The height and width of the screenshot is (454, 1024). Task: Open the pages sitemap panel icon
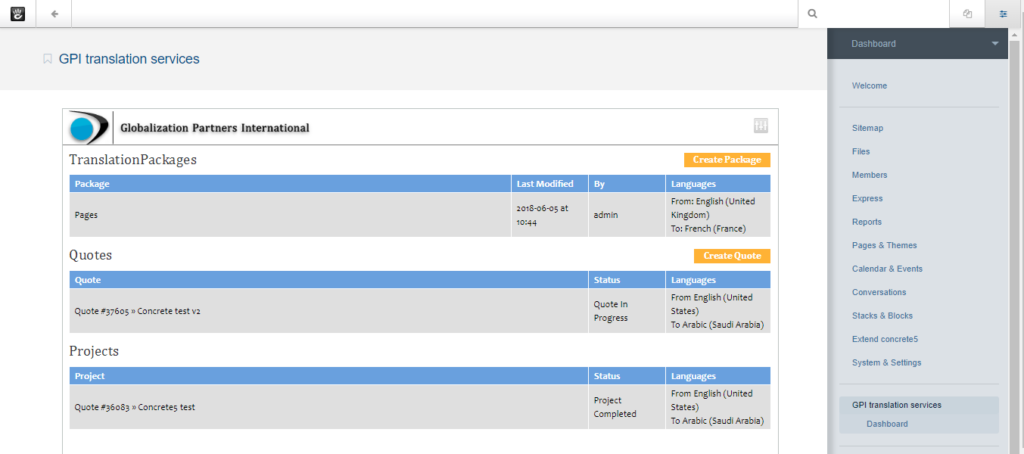pyautogui.click(x=967, y=14)
